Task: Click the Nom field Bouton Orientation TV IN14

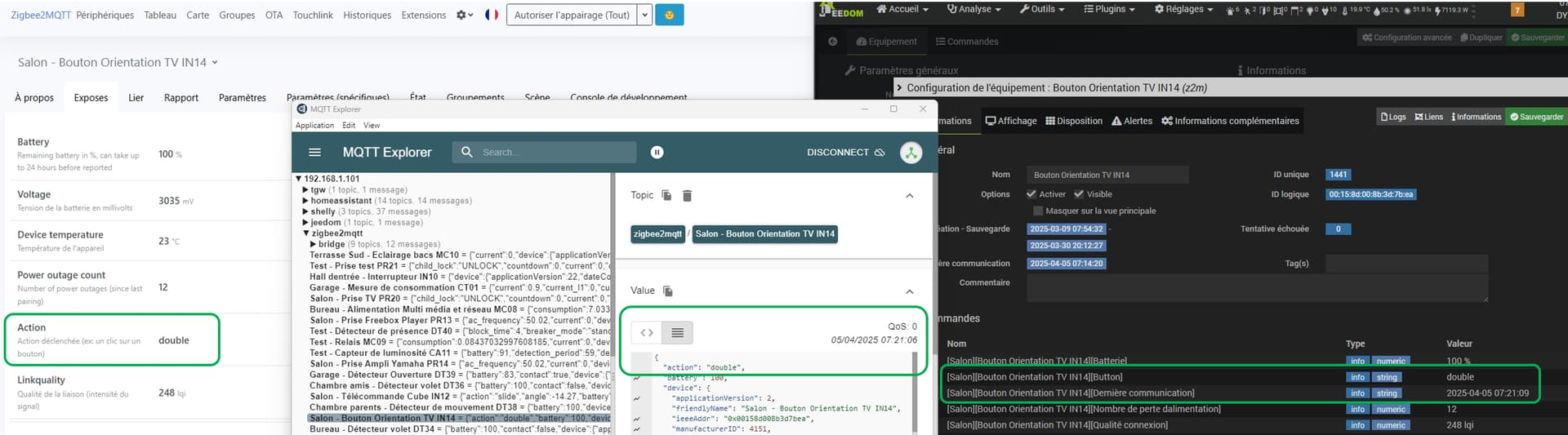Action: coord(1107,175)
